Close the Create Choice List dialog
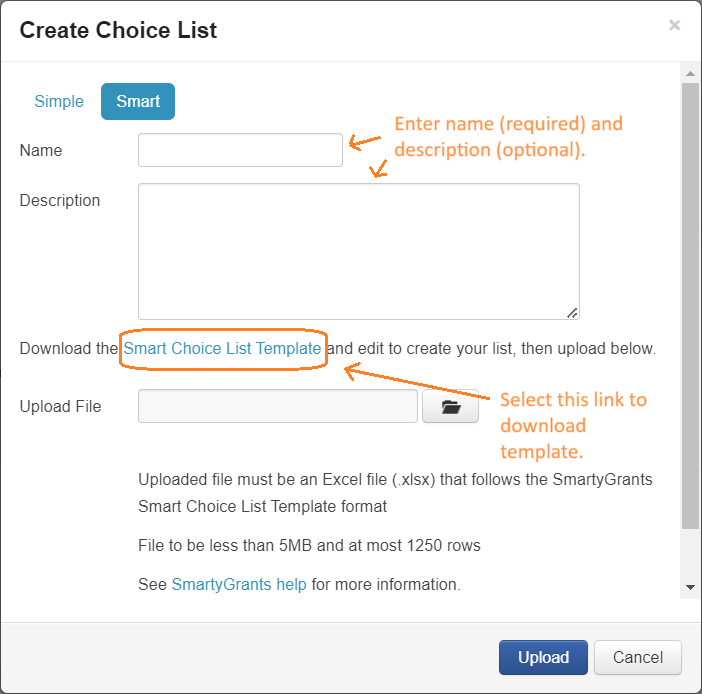The width and height of the screenshot is (702, 694). click(675, 25)
